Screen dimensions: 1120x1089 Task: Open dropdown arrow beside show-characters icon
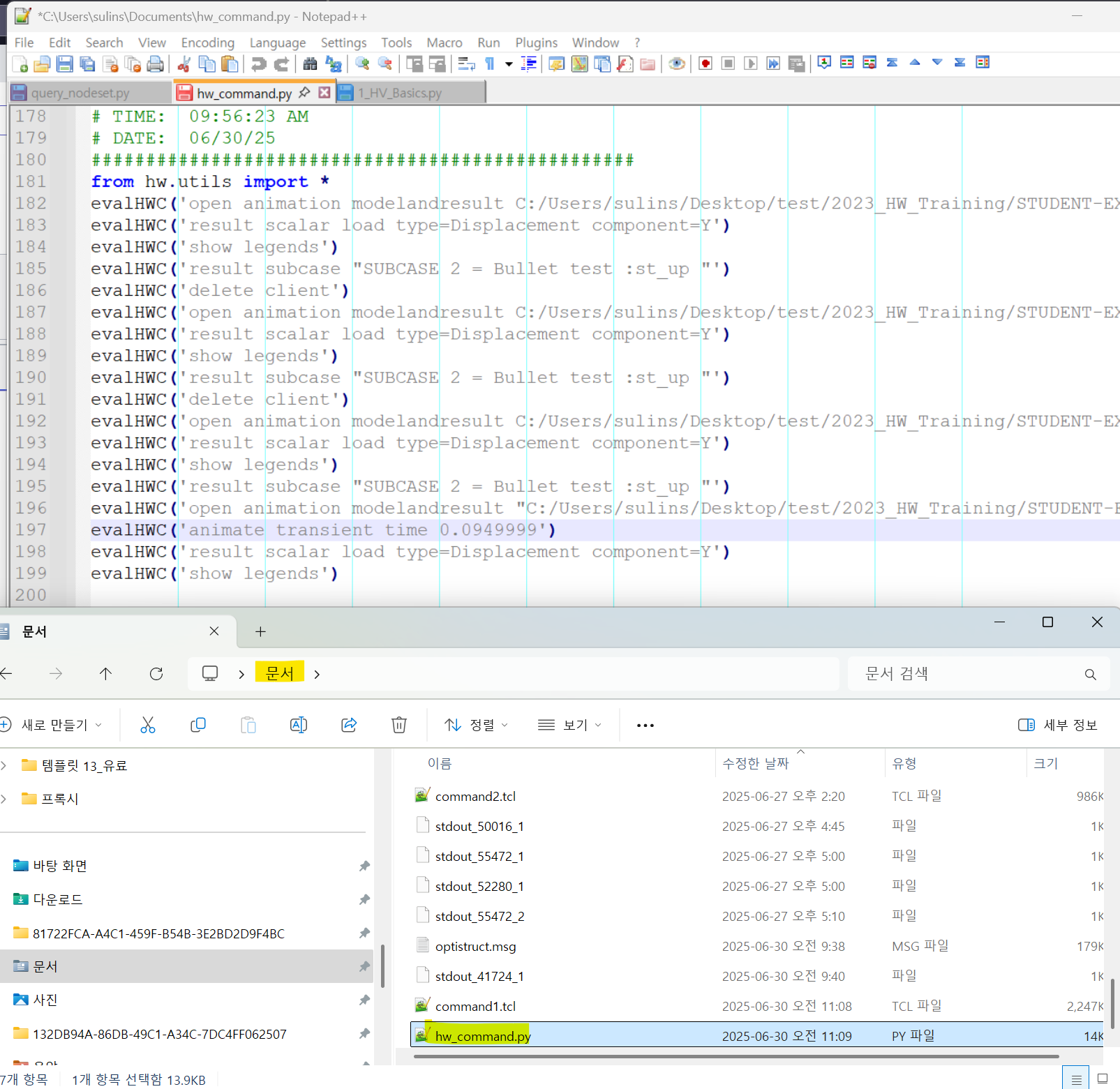tap(509, 64)
